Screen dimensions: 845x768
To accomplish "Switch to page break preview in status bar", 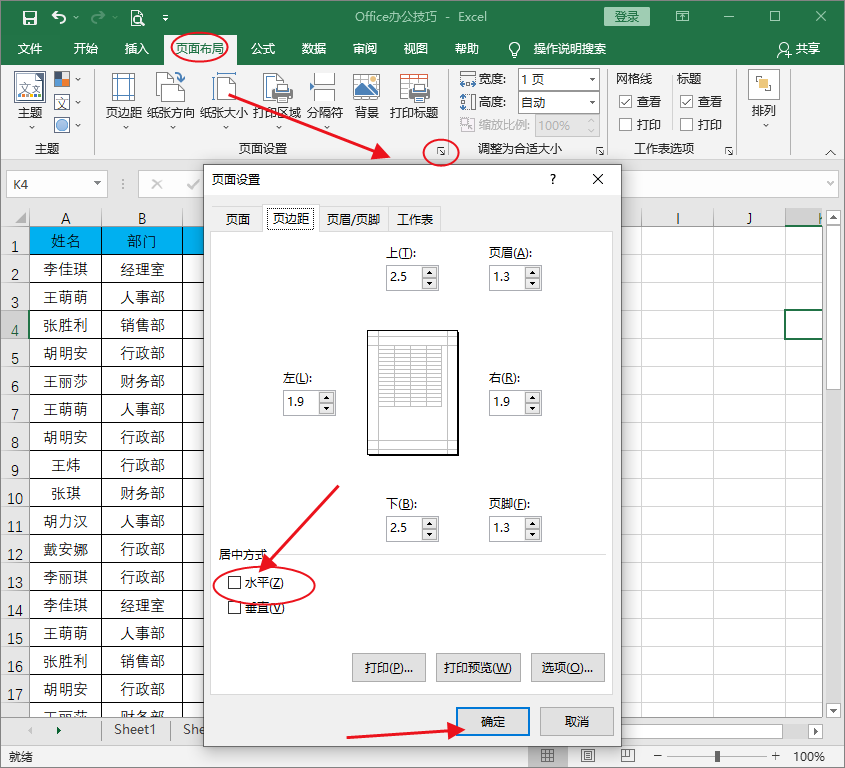I will pos(627,756).
